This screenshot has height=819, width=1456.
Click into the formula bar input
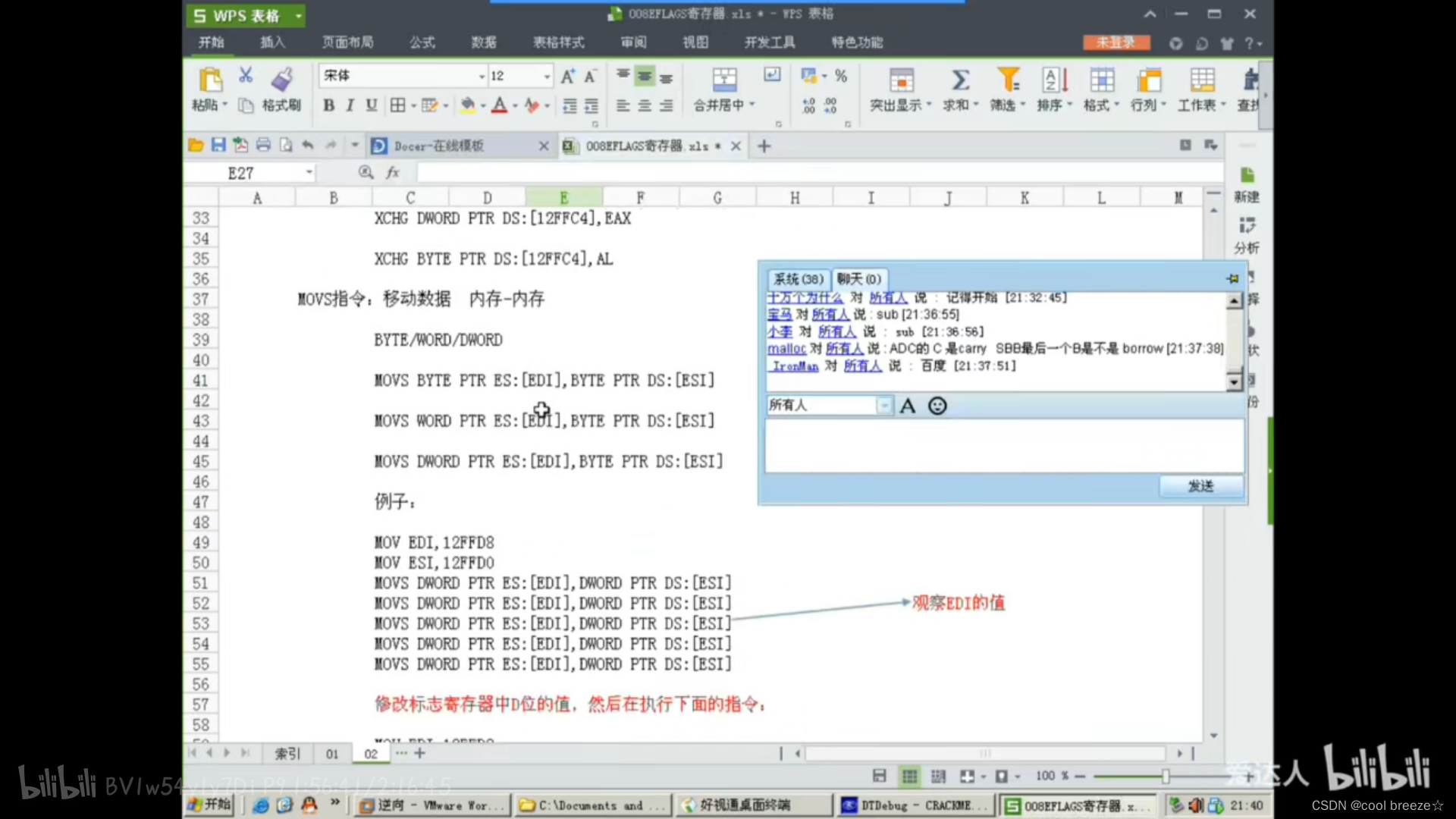point(819,173)
